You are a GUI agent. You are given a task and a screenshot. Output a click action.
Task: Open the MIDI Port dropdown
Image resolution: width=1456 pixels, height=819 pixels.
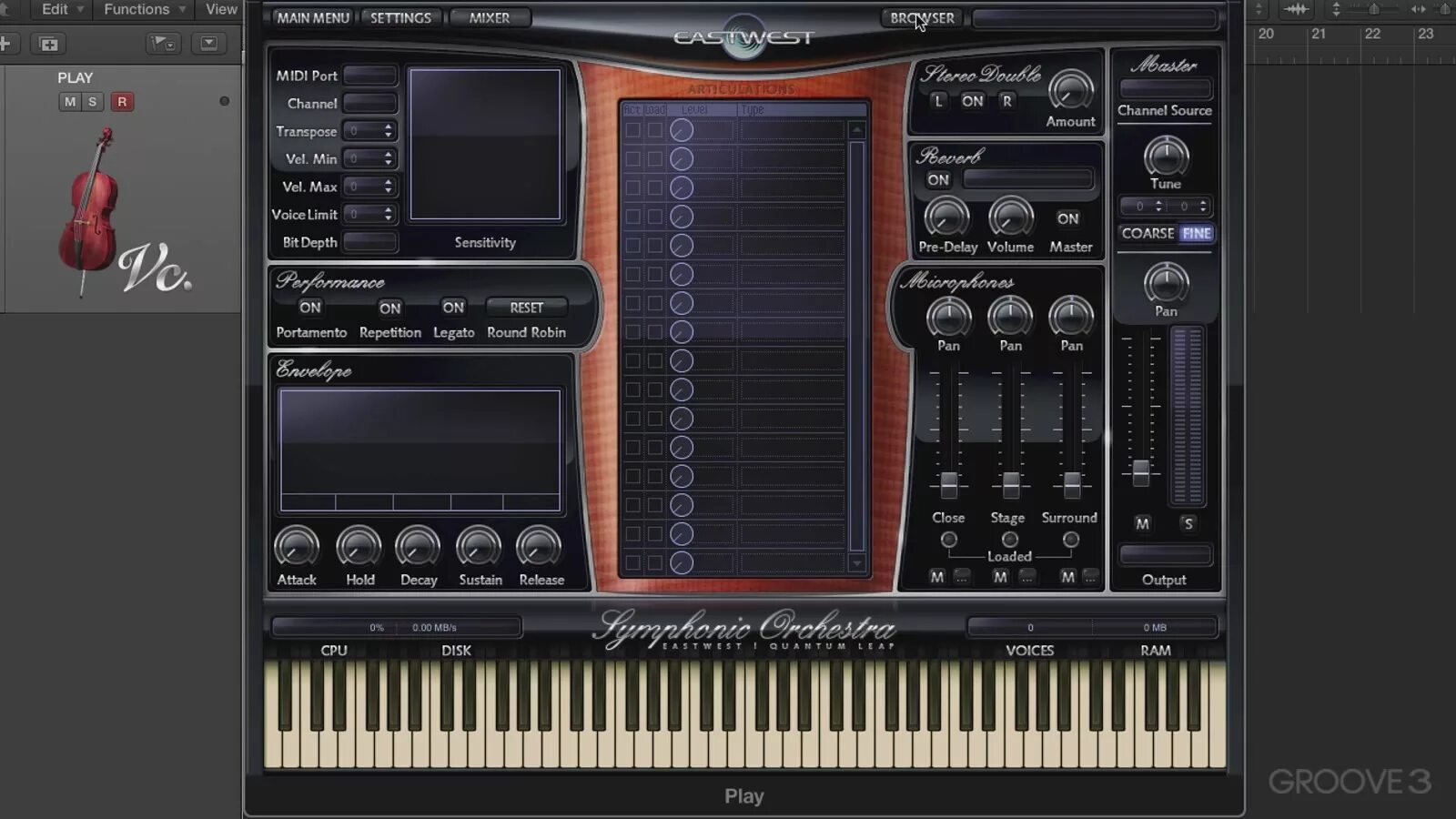369,76
